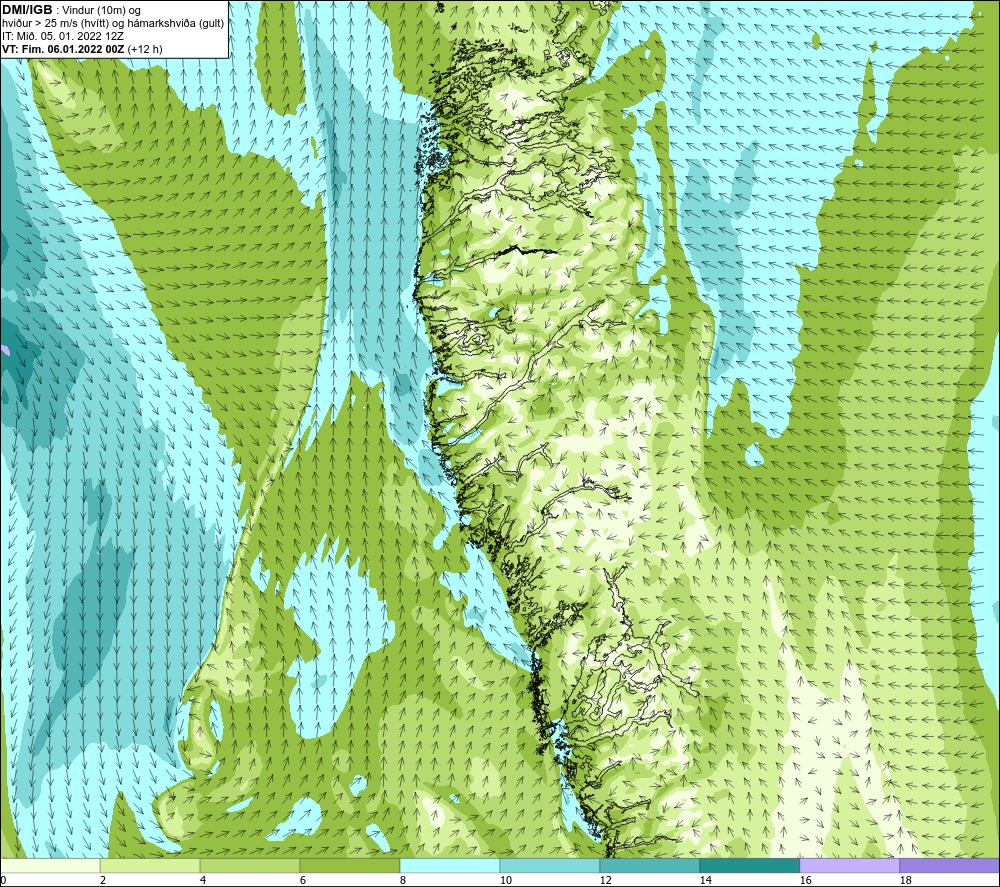The height and width of the screenshot is (887, 1000).
Task: Click the 4–6 m/s green legend swatch
Action: (x=250, y=865)
